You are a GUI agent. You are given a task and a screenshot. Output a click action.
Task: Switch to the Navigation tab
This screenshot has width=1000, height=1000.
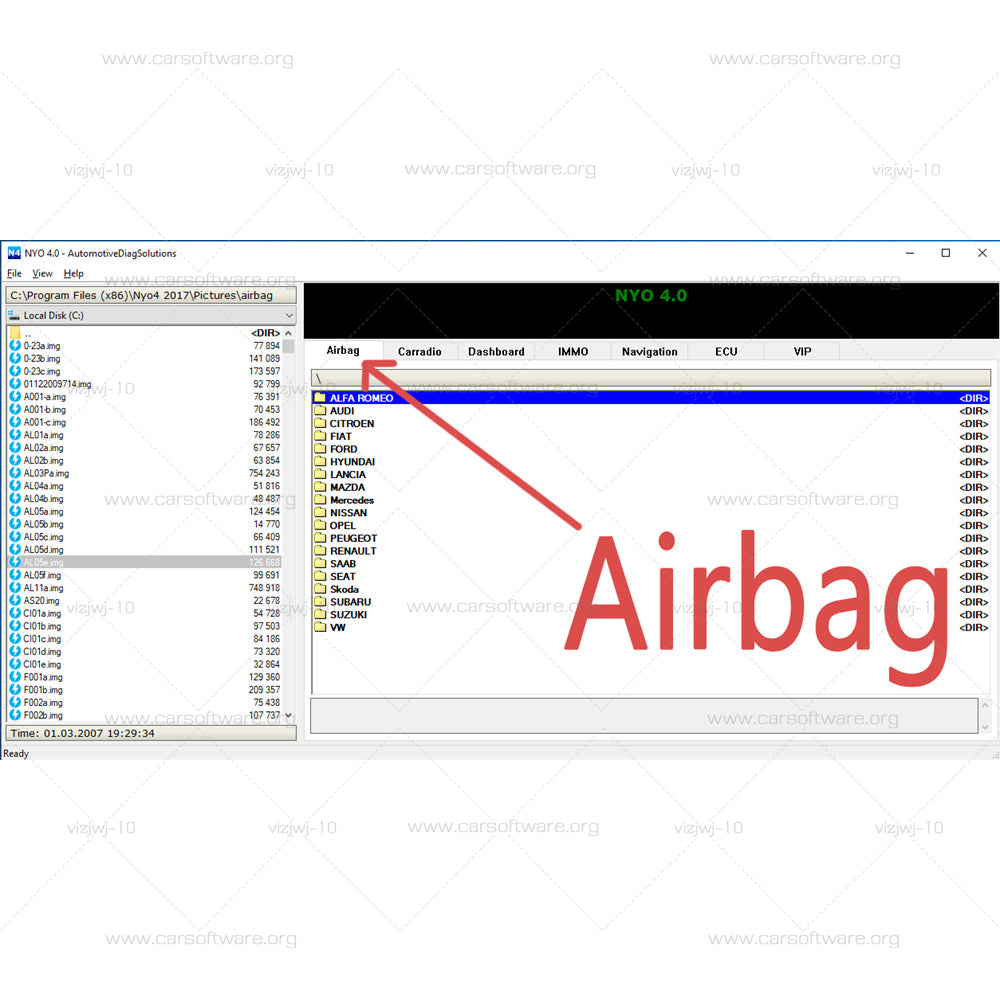[649, 351]
